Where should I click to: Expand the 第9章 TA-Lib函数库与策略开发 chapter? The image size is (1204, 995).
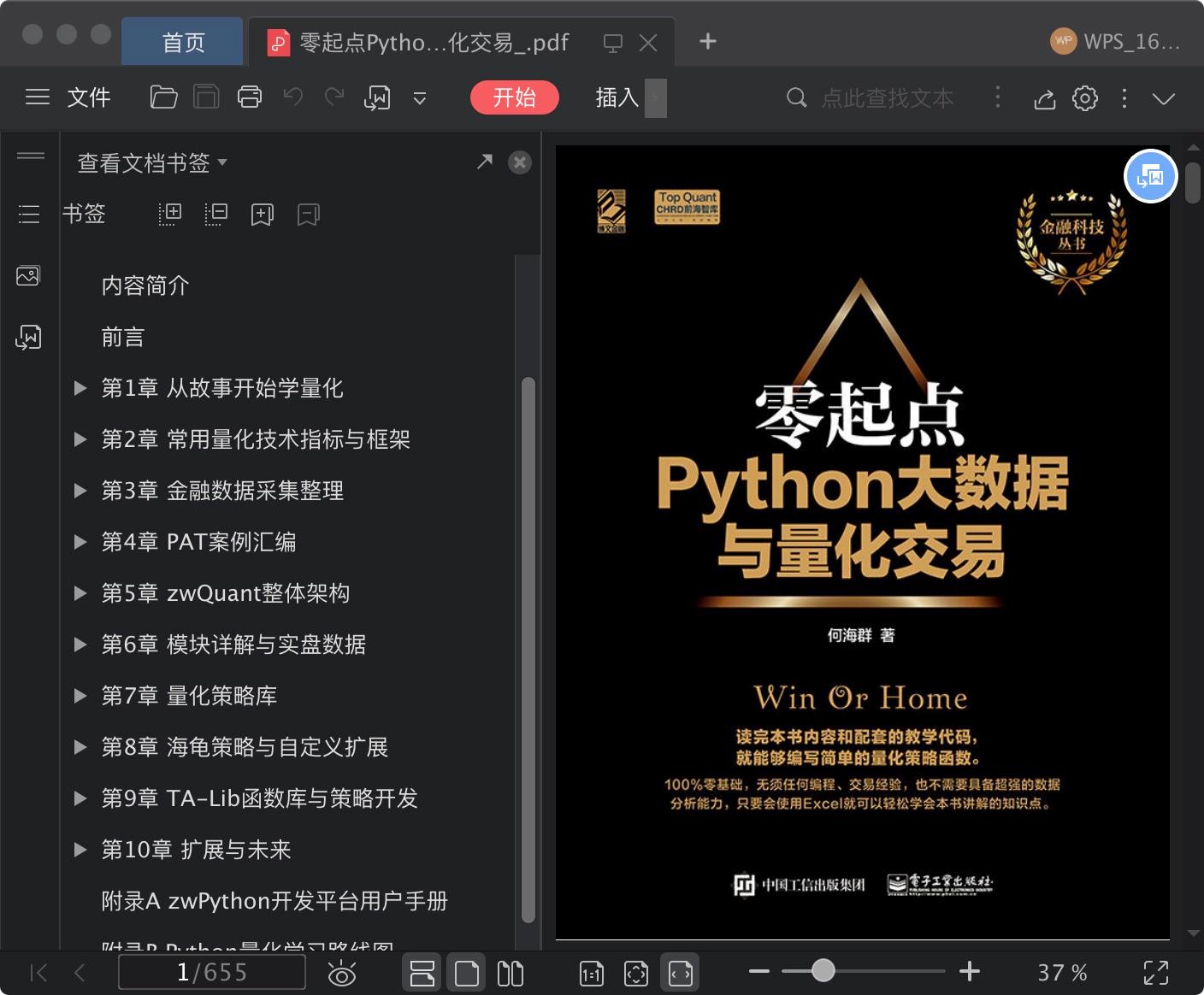pyautogui.click(x=80, y=798)
